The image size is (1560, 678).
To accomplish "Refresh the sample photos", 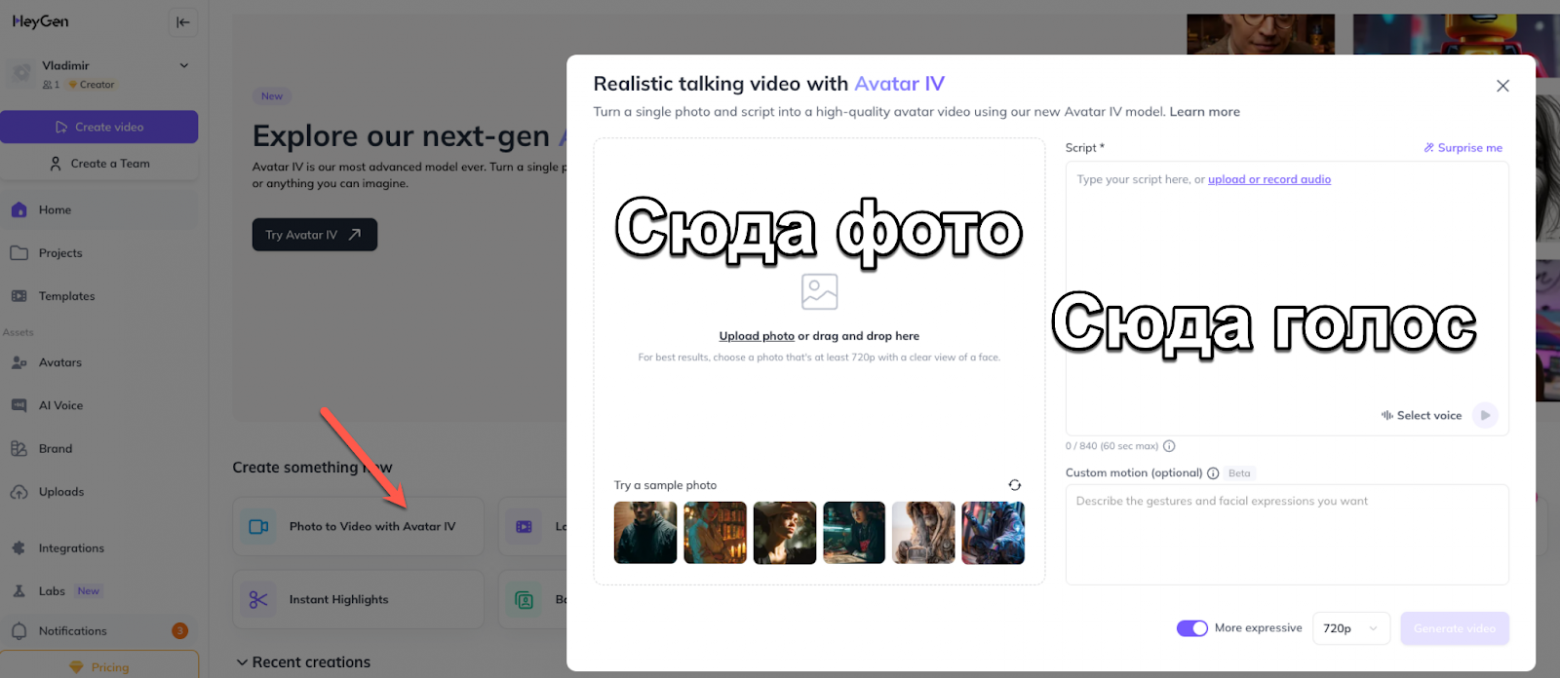I will pos(1014,485).
